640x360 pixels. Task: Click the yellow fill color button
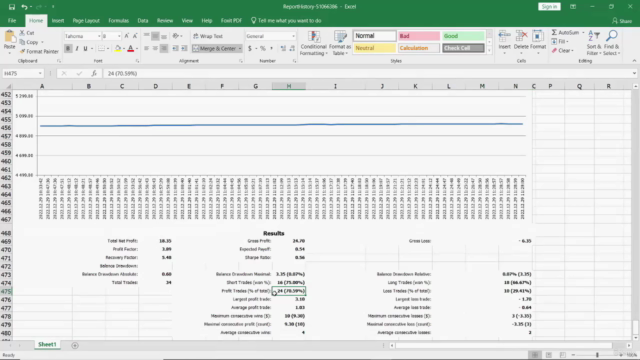point(118,49)
